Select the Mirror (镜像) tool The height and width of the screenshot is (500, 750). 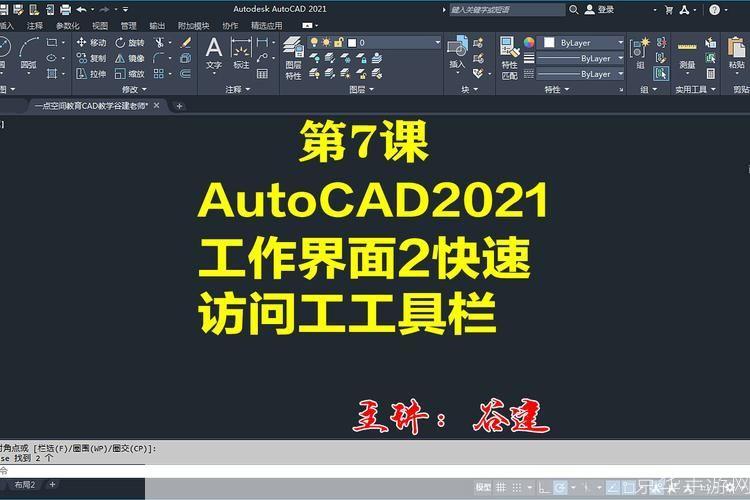click(x=130, y=58)
